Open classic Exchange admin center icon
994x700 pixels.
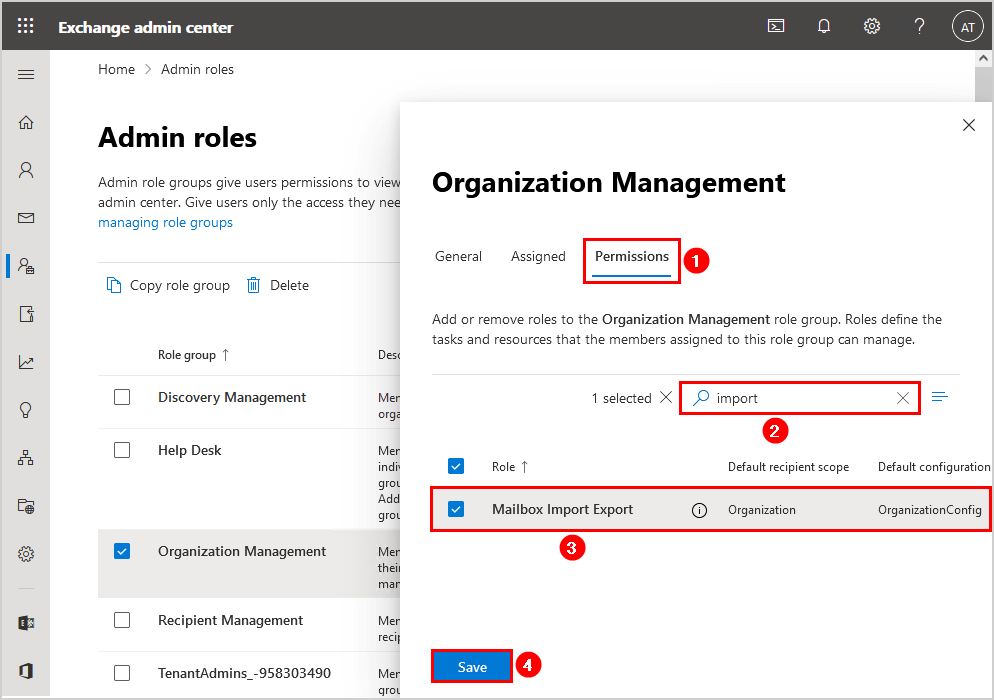coord(26,623)
